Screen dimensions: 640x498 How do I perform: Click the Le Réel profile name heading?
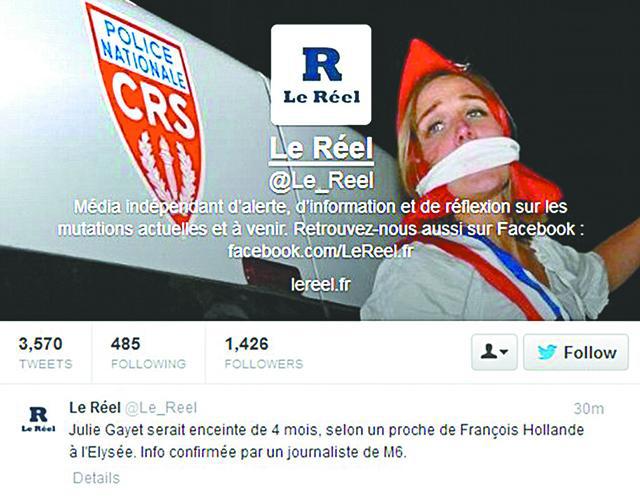pos(321,149)
